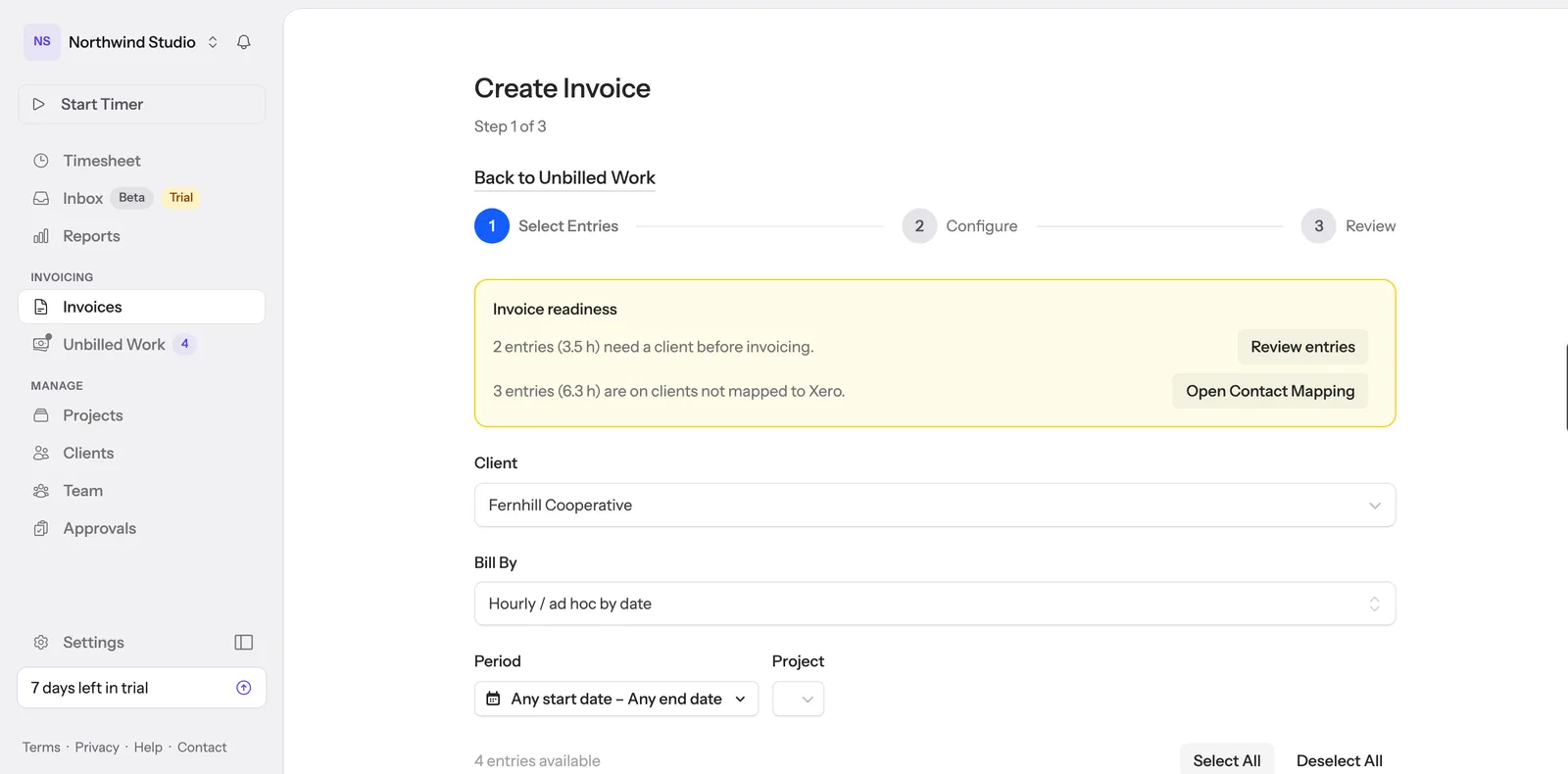Click the Invoices document icon
The image size is (1568, 774).
click(41, 307)
